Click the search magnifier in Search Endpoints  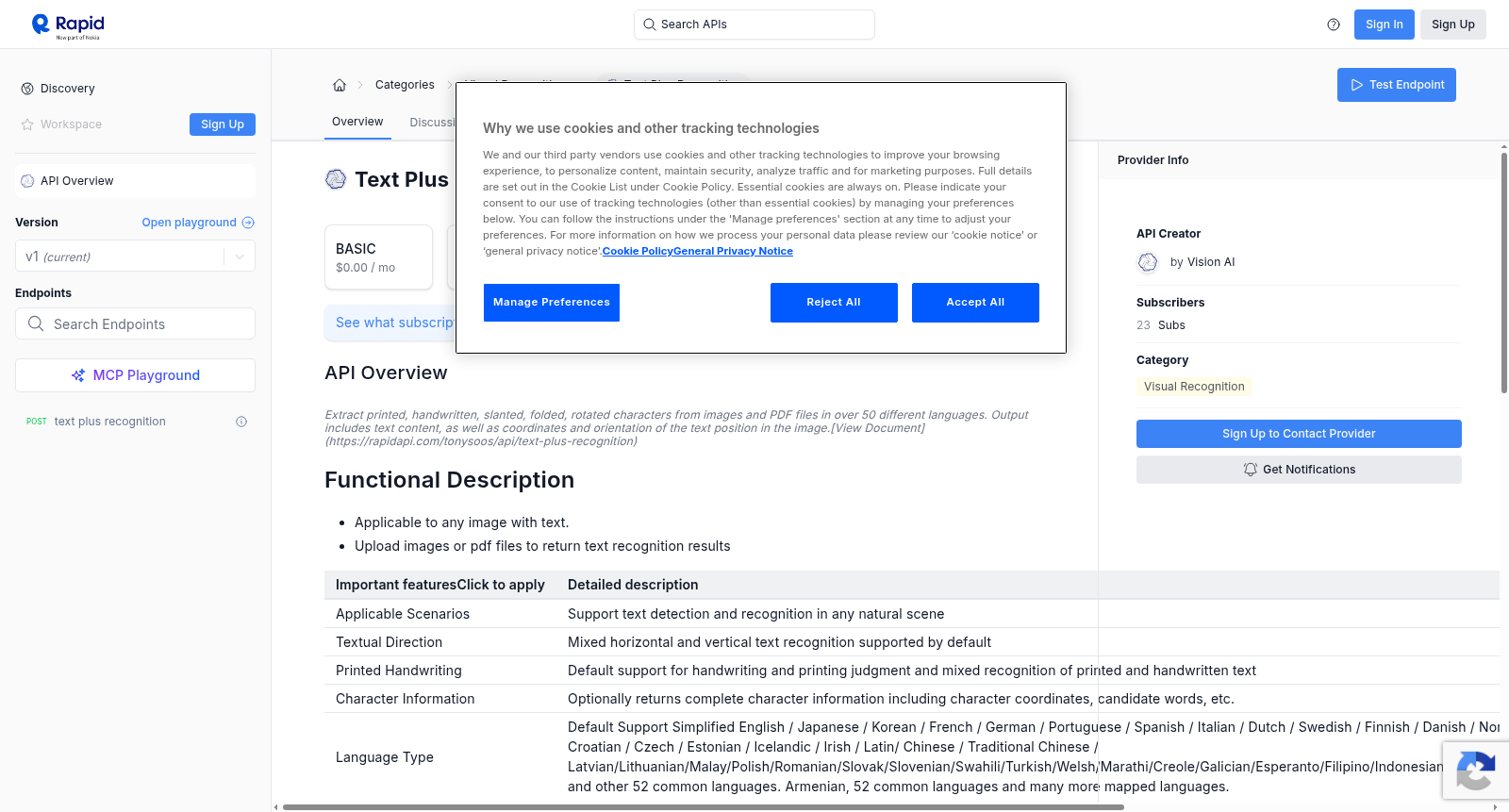click(36, 323)
